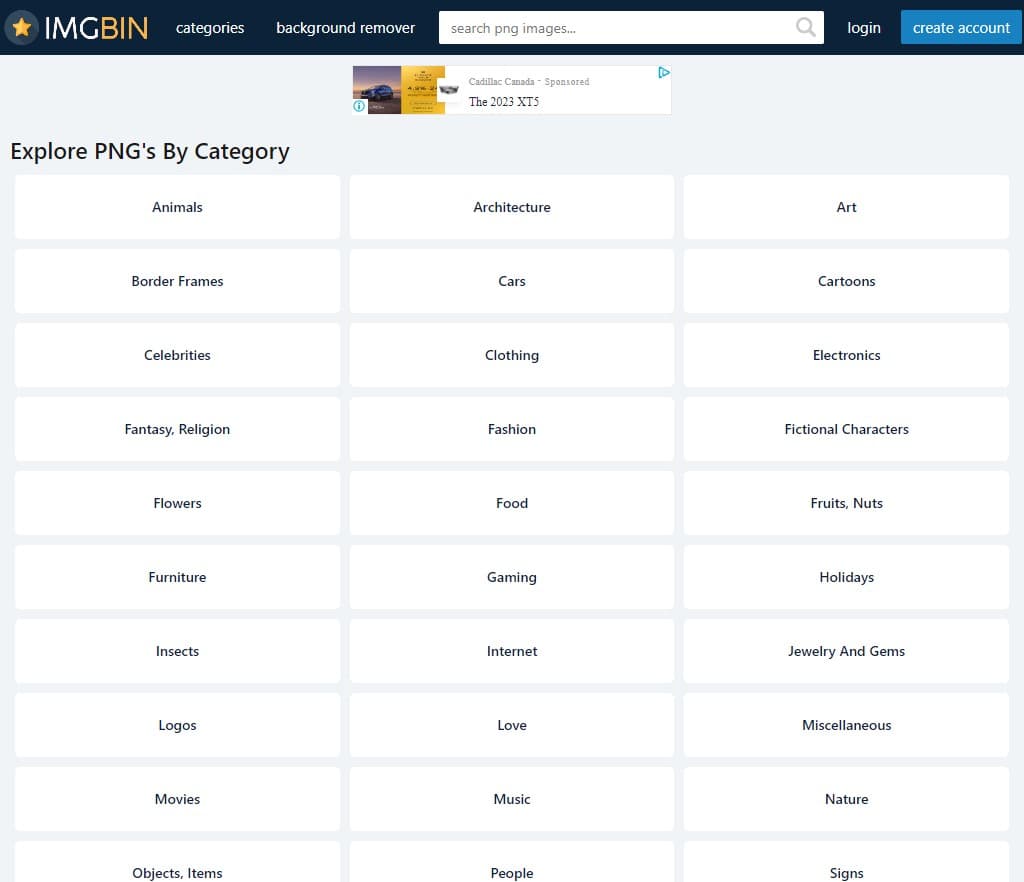This screenshot has width=1024, height=882.
Task: Click the login link
Action: pyautogui.click(x=864, y=28)
